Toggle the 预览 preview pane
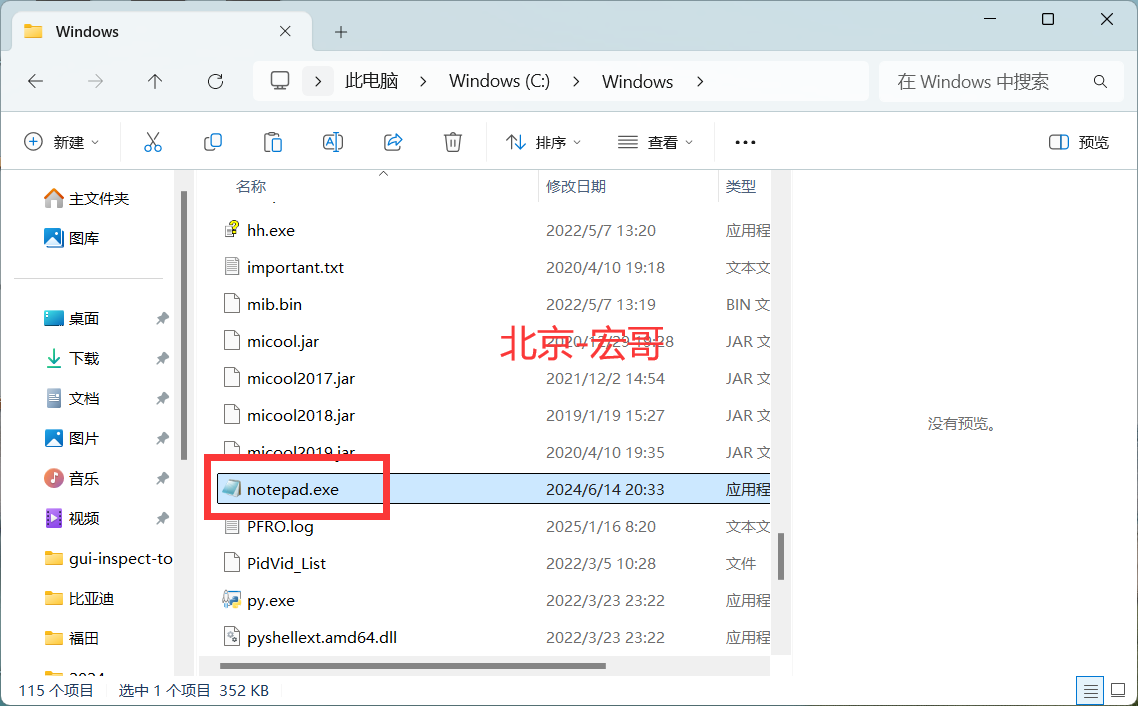1138x706 pixels. 1079,142
